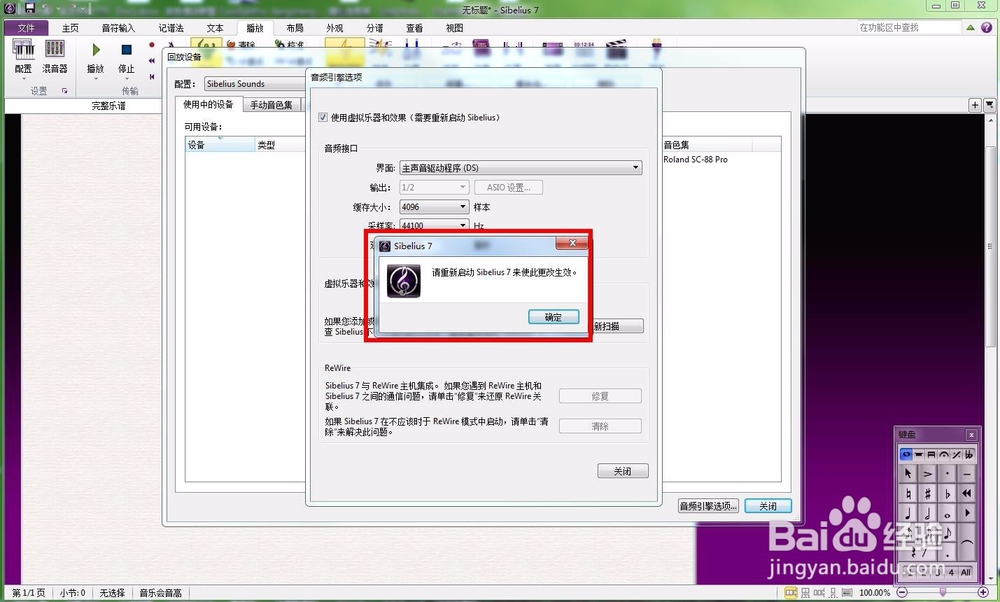This screenshot has width=1000, height=602.
Task: Open the keypad fermata layout tab
Action: click(x=944, y=455)
